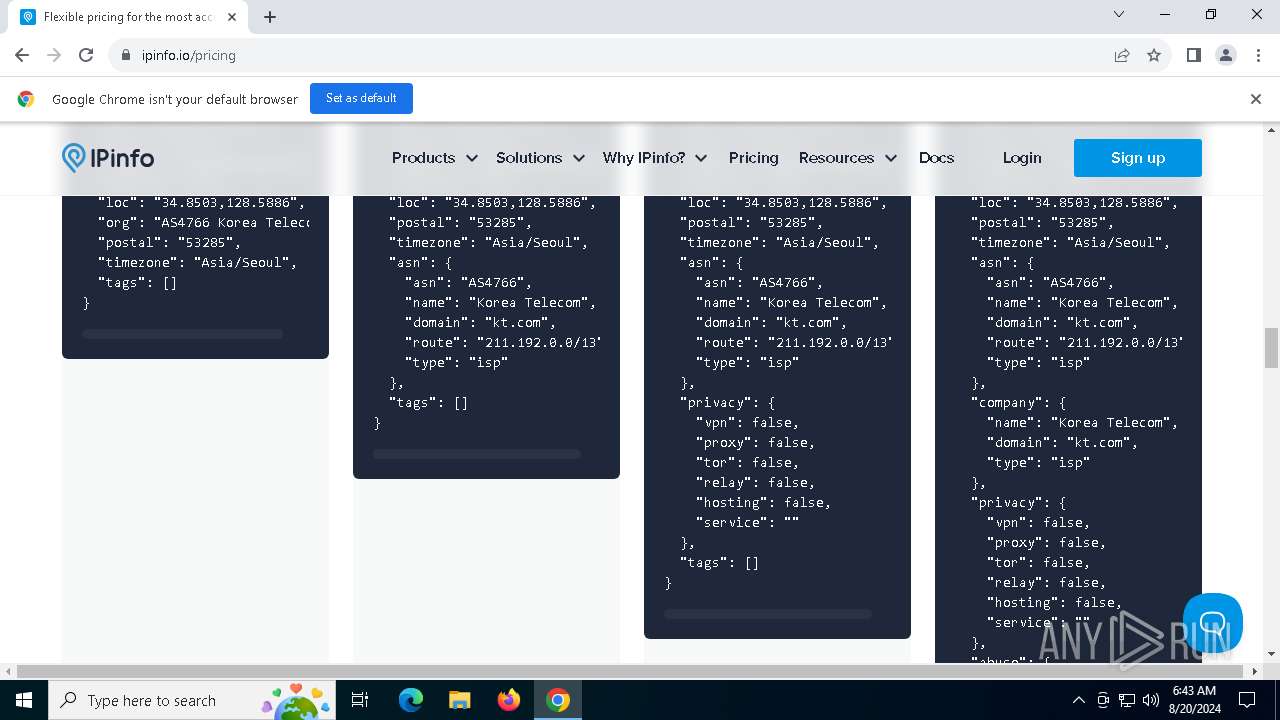The image size is (1280, 720).
Task: Dismiss the default browser notification bar
Action: (x=1256, y=99)
